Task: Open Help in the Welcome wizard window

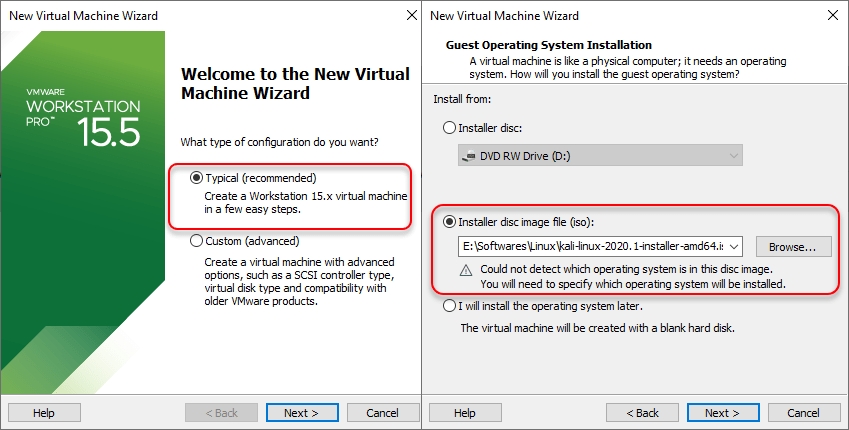Action: pyautogui.click(x=44, y=413)
